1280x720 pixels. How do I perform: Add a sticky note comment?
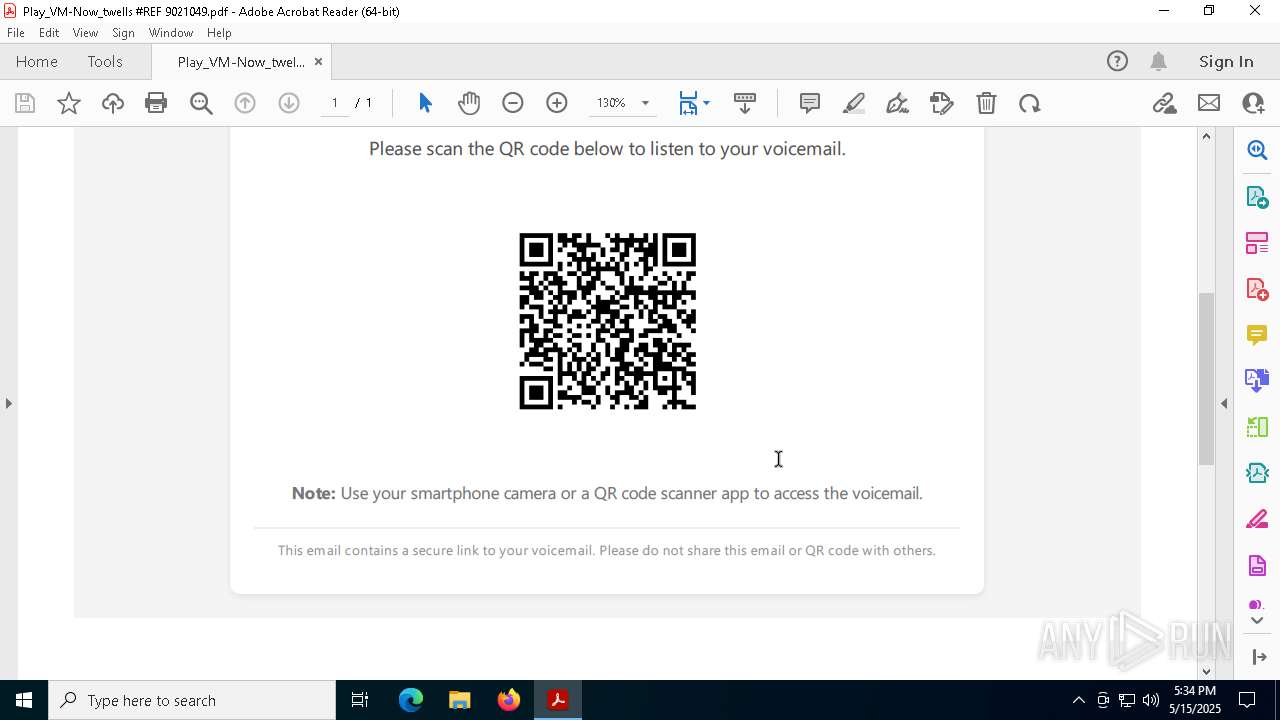pos(810,103)
